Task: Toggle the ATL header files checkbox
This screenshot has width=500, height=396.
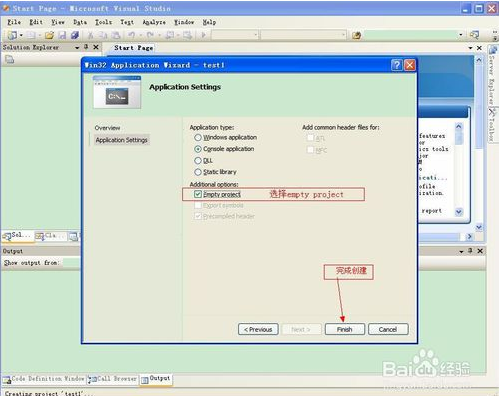Action: [x=310, y=138]
